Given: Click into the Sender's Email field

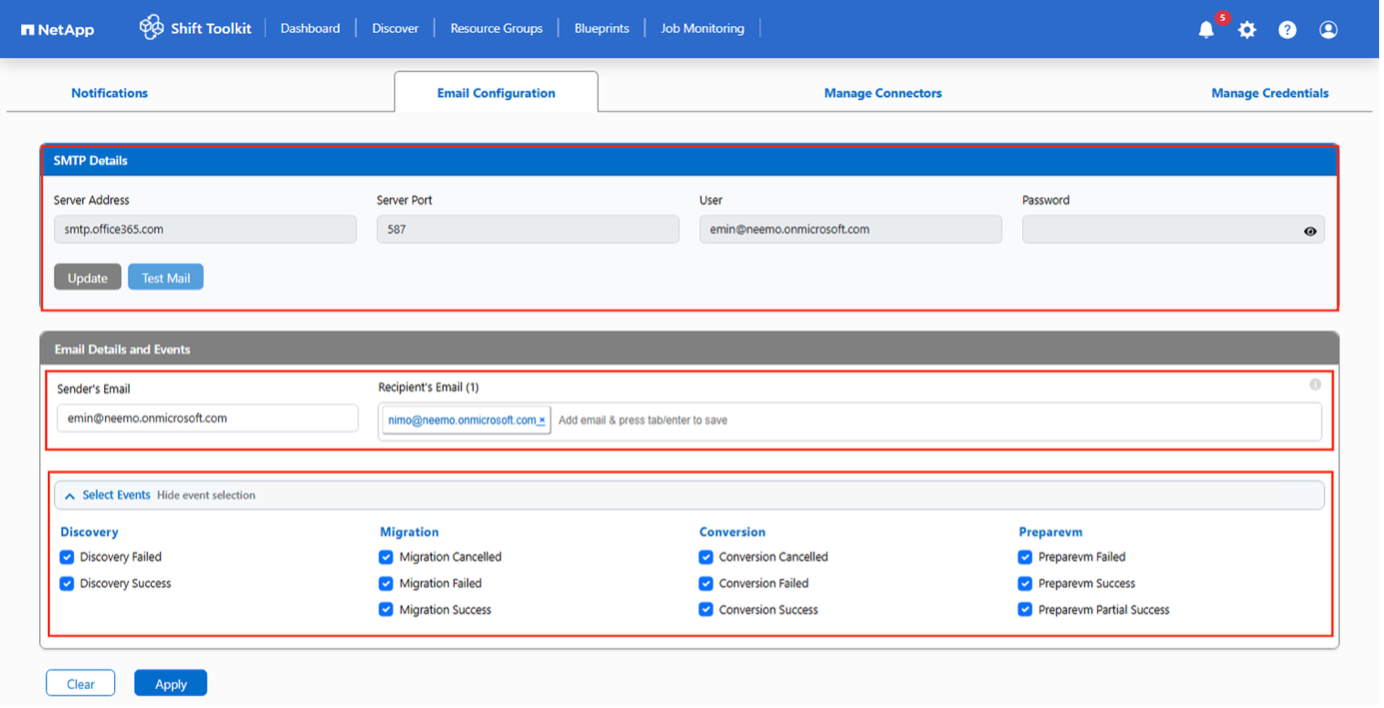Looking at the screenshot, I should pos(207,418).
